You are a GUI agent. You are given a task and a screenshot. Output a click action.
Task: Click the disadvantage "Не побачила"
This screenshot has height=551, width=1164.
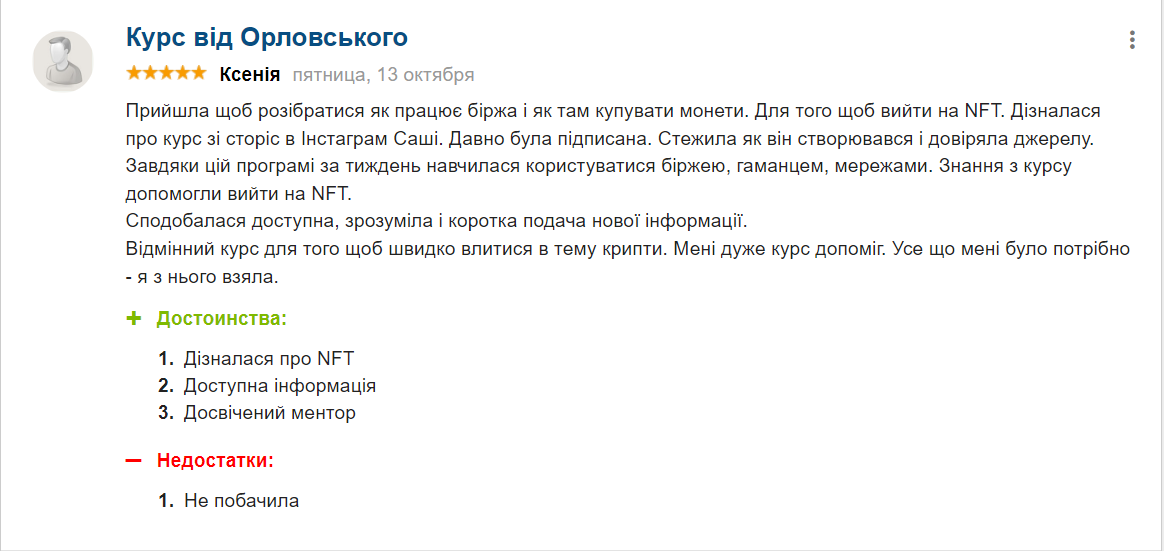[242, 500]
